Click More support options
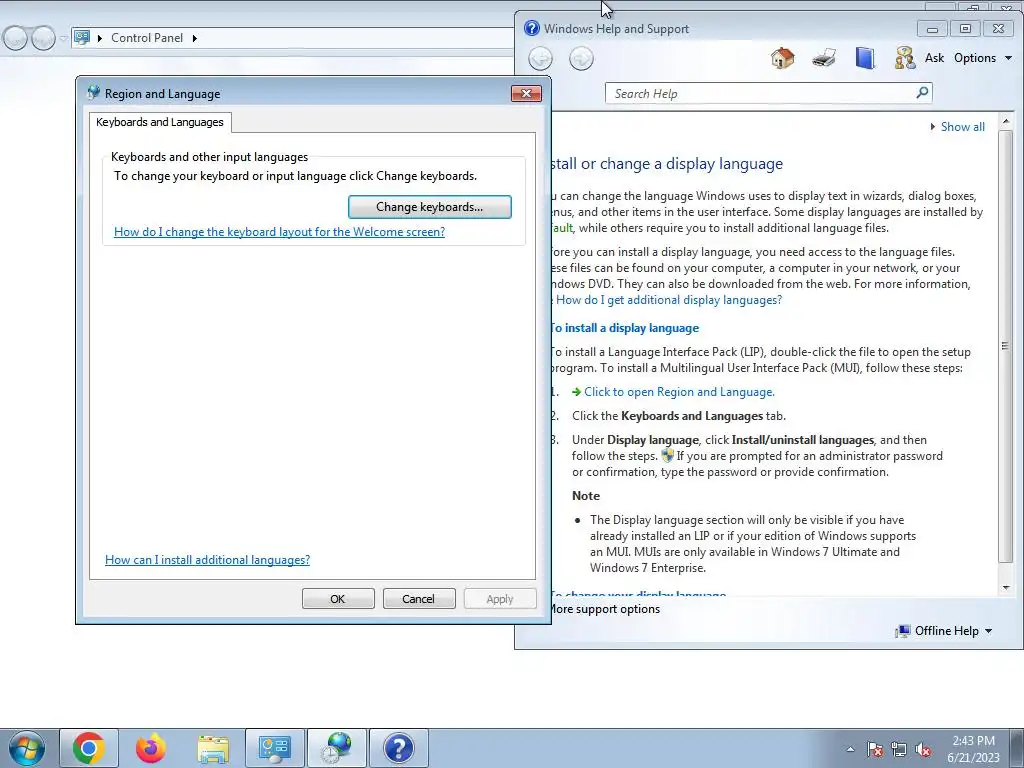1024x768 pixels. 605,609
